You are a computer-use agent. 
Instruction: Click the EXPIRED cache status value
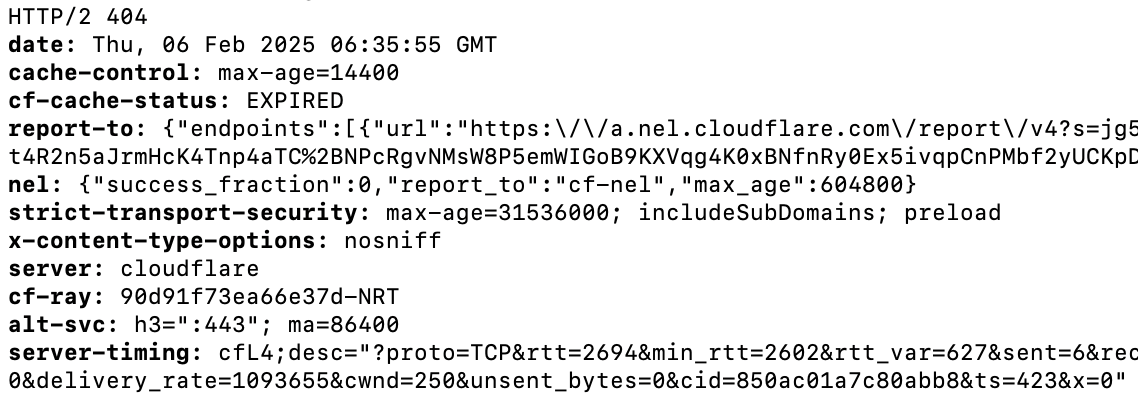pyautogui.click(x=295, y=101)
